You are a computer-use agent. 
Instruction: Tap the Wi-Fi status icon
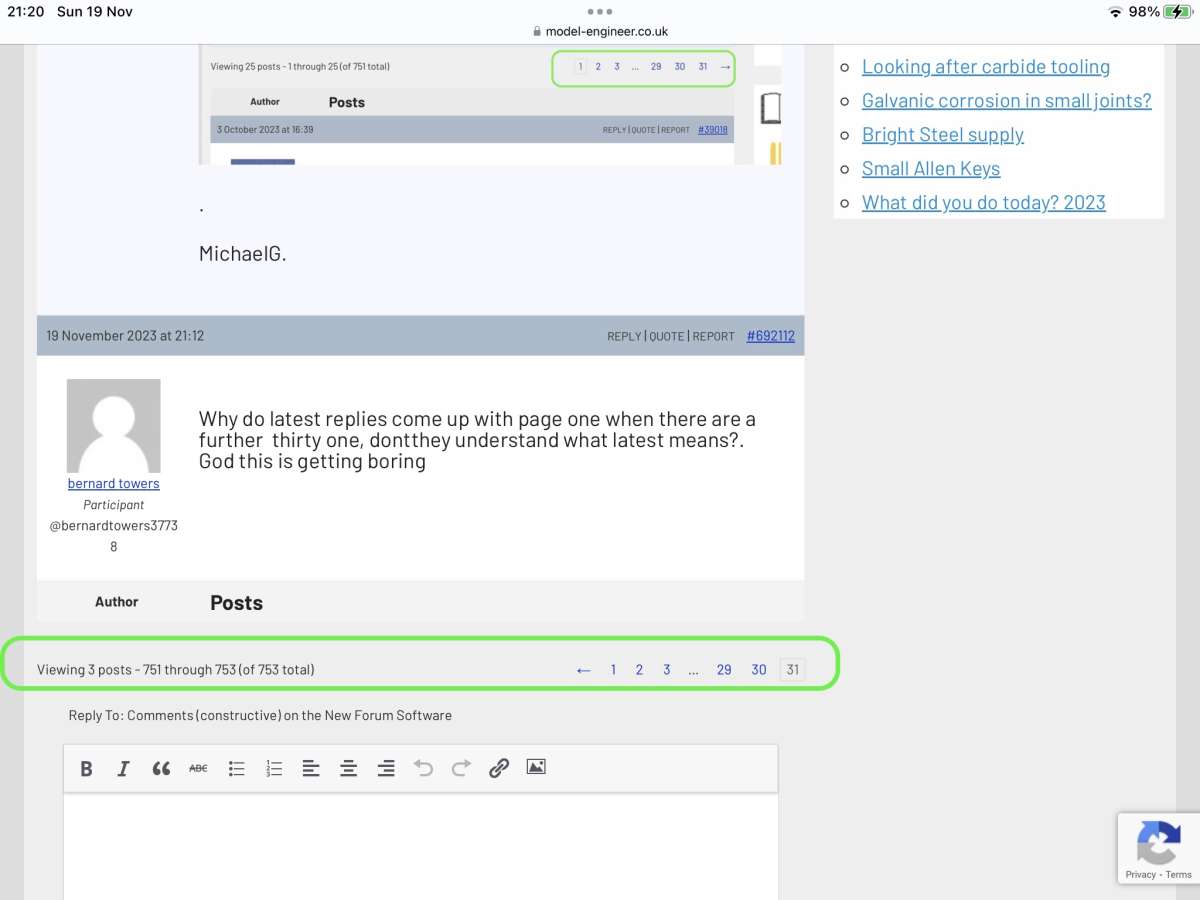1115,12
